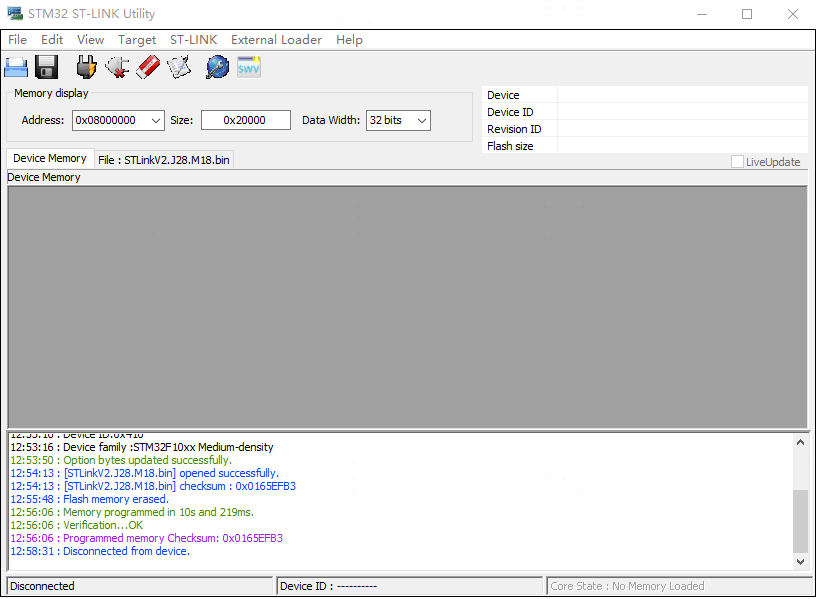Minimize the ST-LINK Utility window
The width and height of the screenshot is (816, 599).
tap(702, 14)
